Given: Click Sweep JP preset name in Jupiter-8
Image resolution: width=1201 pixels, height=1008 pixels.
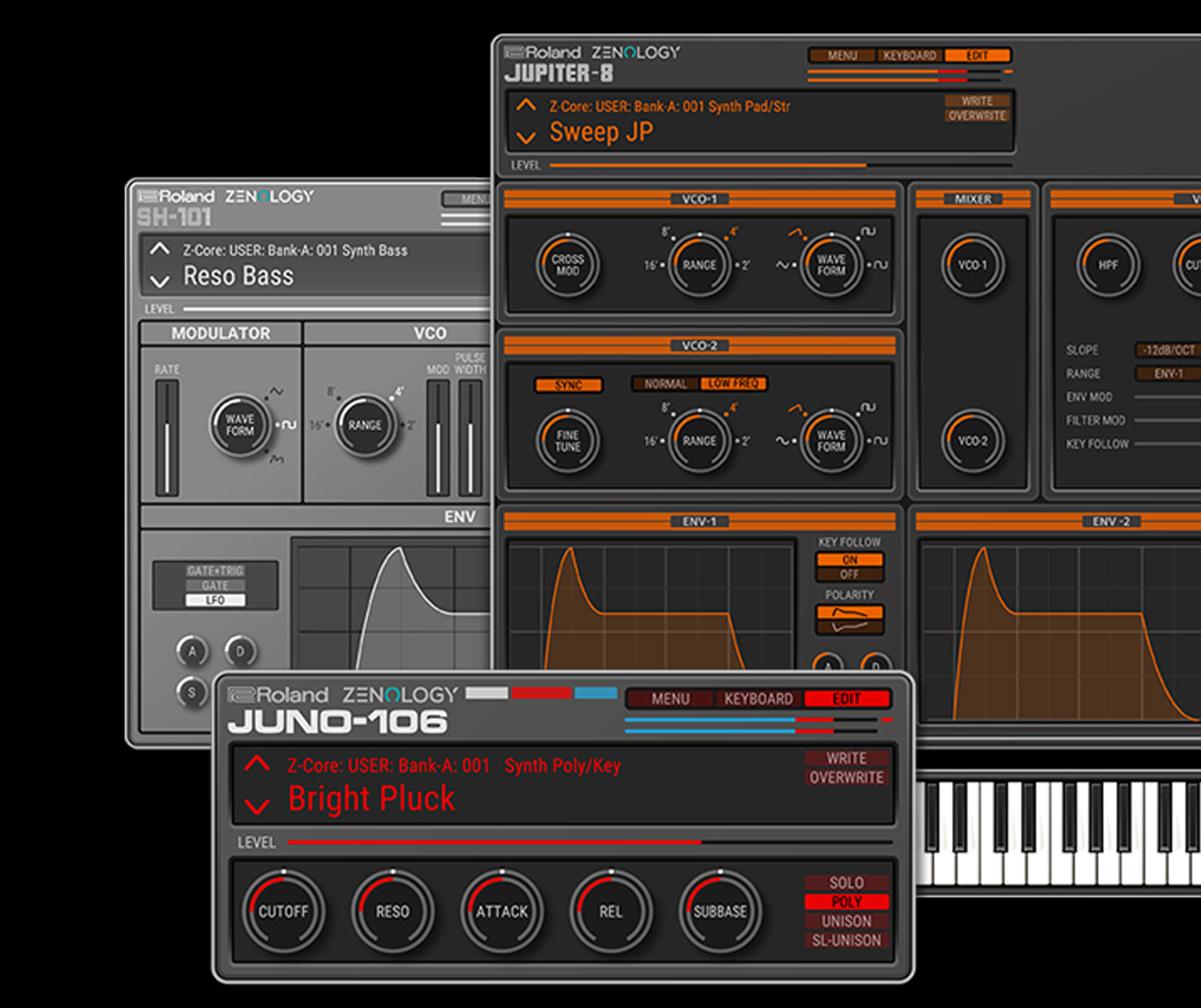Looking at the screenshot, I should [x=601, y=132].
